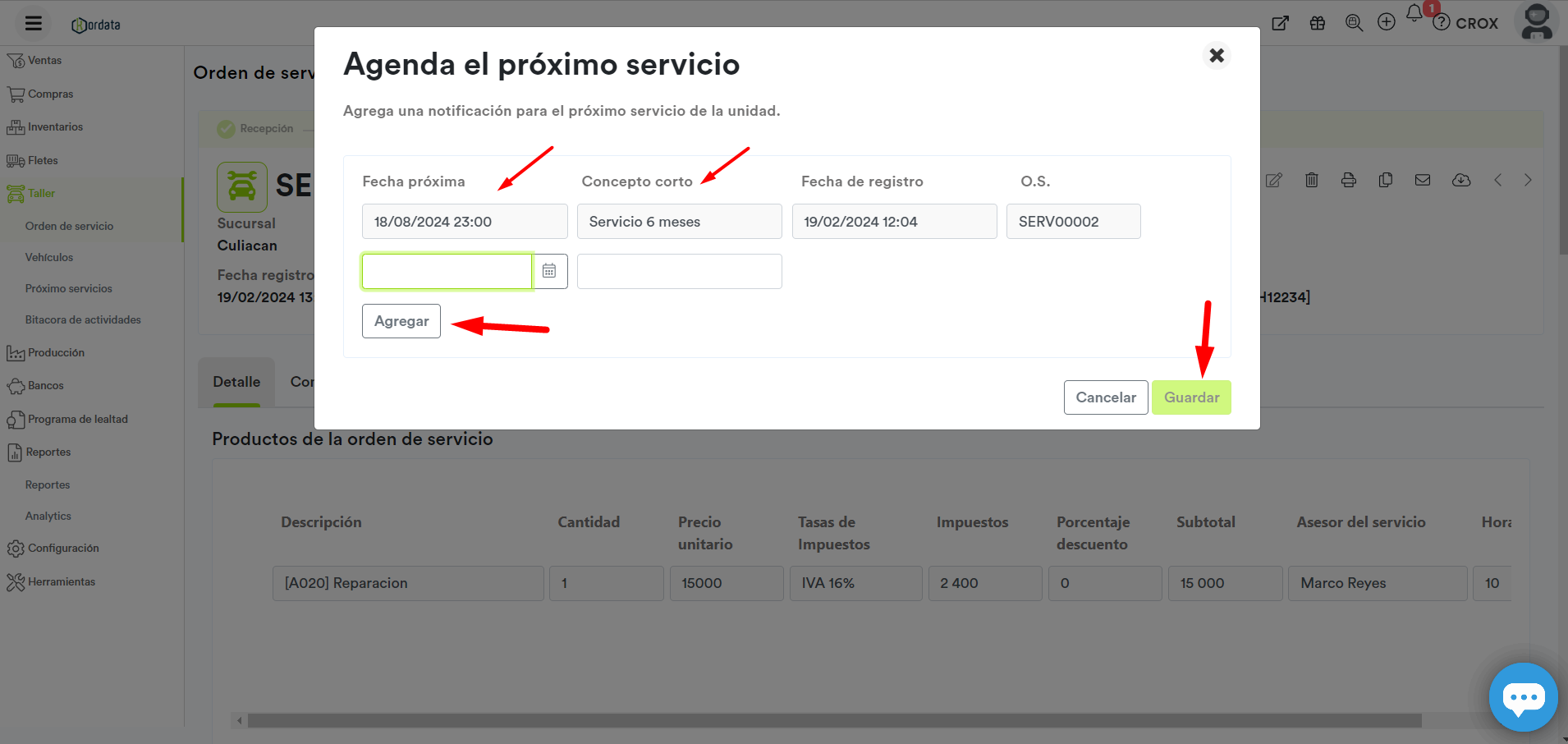The image size is (1568, 744).
Task: Click the green Guardar button
Action: (1190, 397)
